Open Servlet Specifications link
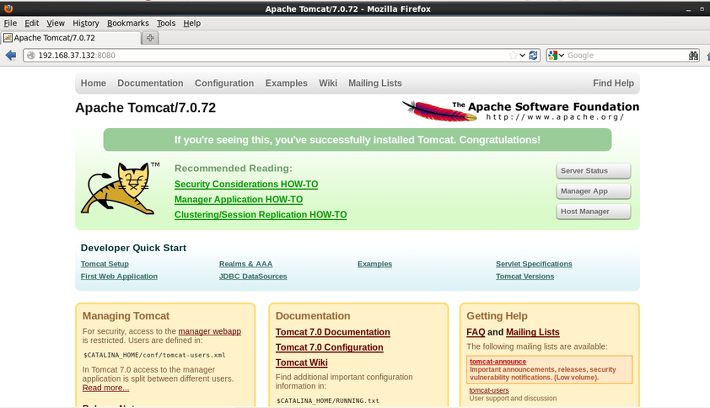The width and height of the screenshot is (710, 408). 534,264
